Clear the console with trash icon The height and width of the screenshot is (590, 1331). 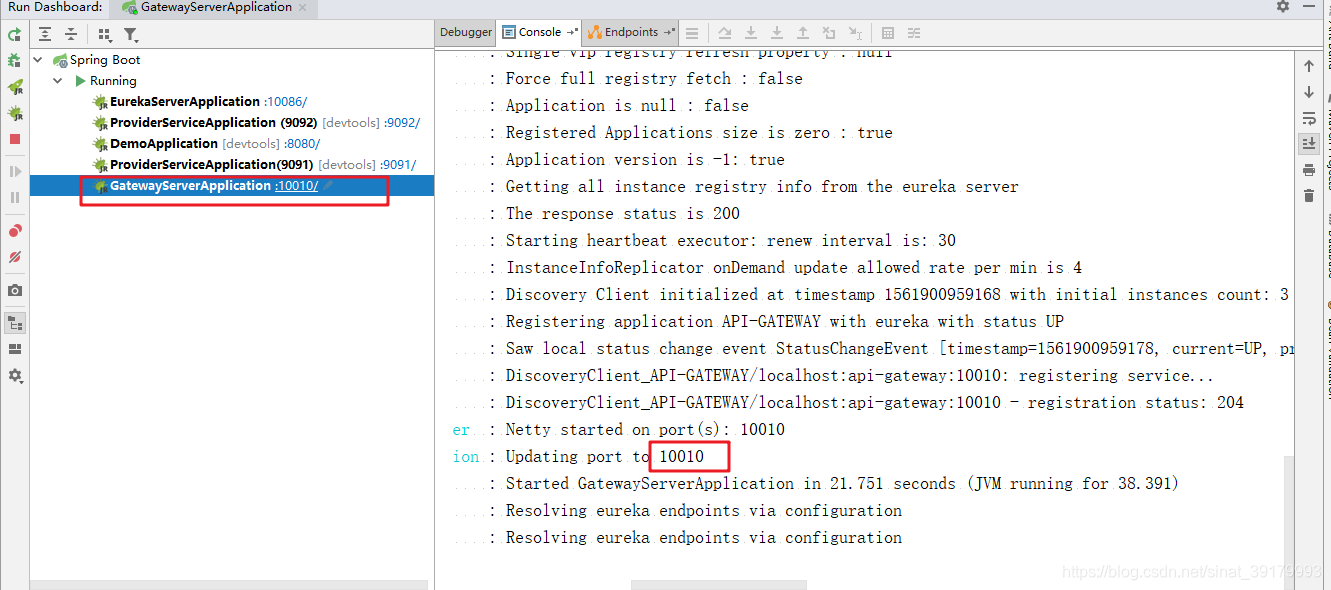pyautogui.click(x=1309, y=196)
